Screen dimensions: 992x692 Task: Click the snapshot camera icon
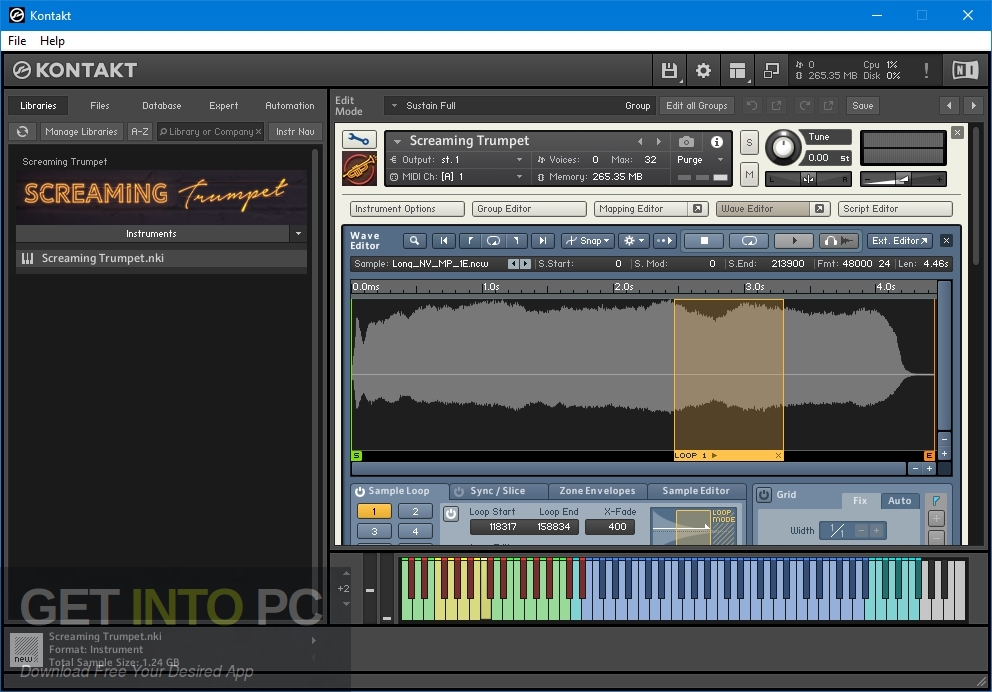686,142
